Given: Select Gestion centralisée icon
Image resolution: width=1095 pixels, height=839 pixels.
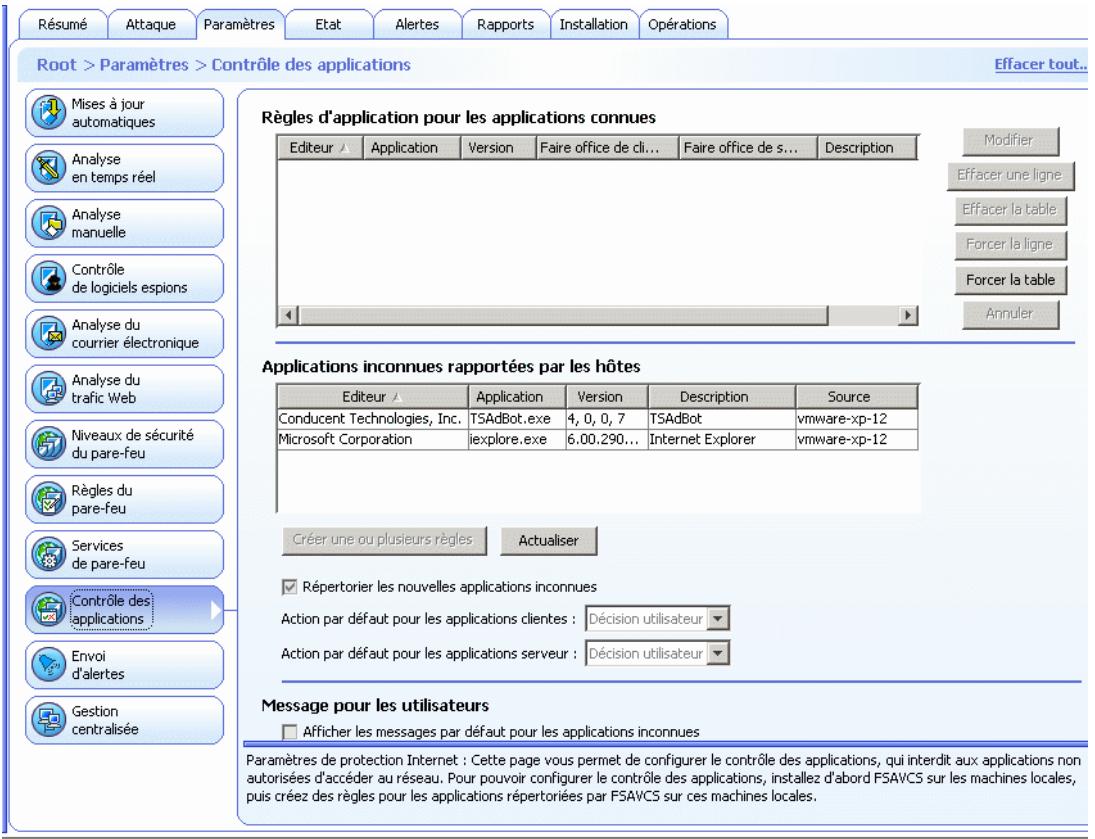Looking at the screenshot, I should coord(48,720).
